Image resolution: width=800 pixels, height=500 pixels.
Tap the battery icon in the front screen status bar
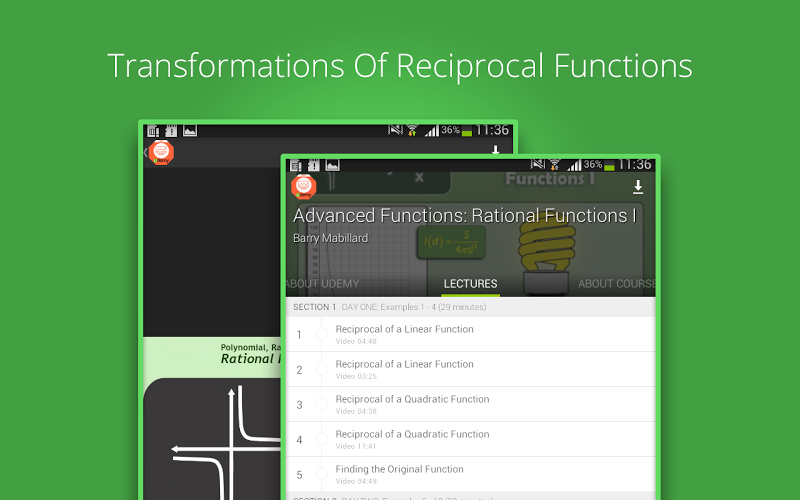coord(609,166)
